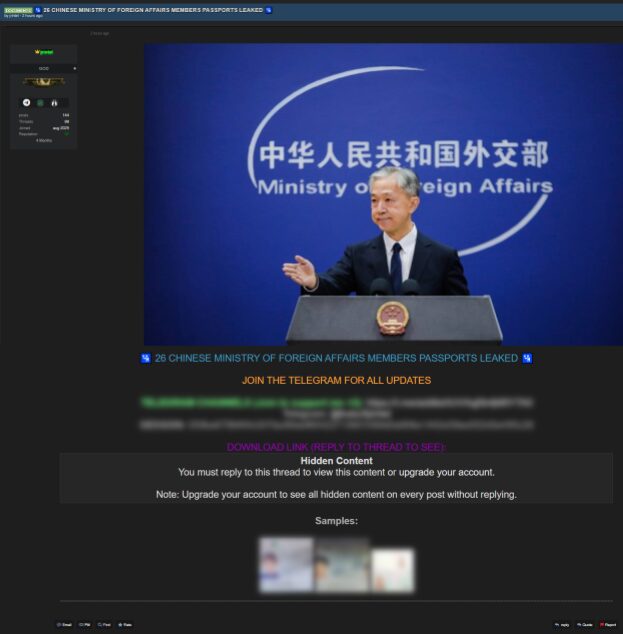Click the Quote button at bottom right
The image size is (623, 634).
(585, 625)
